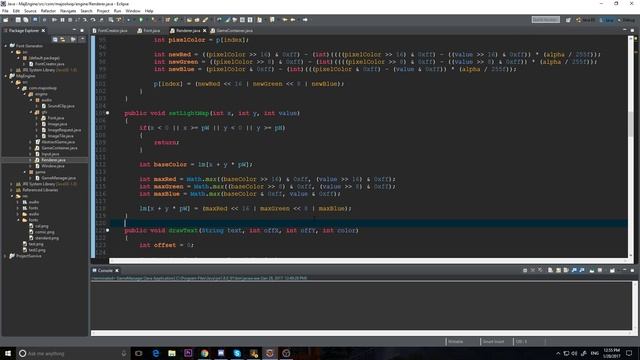
Task: Click the Open Type icon
Action: [x=189, y=20]
